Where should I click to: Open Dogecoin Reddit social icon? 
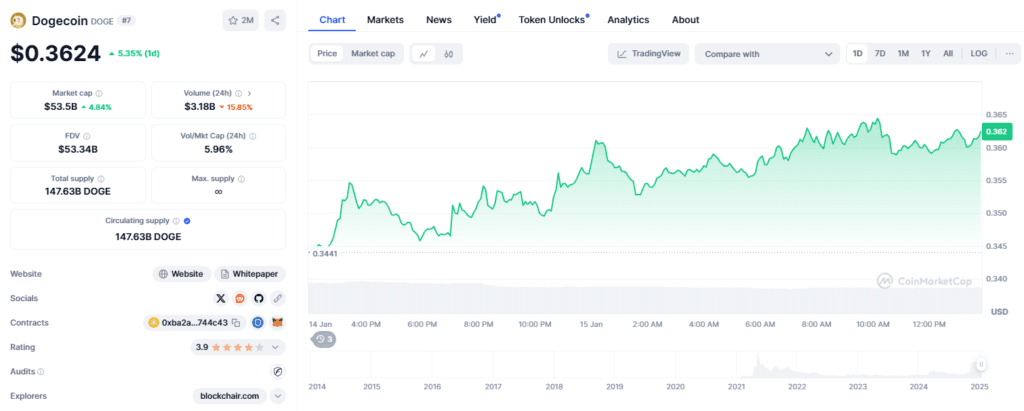click(240, 298)
